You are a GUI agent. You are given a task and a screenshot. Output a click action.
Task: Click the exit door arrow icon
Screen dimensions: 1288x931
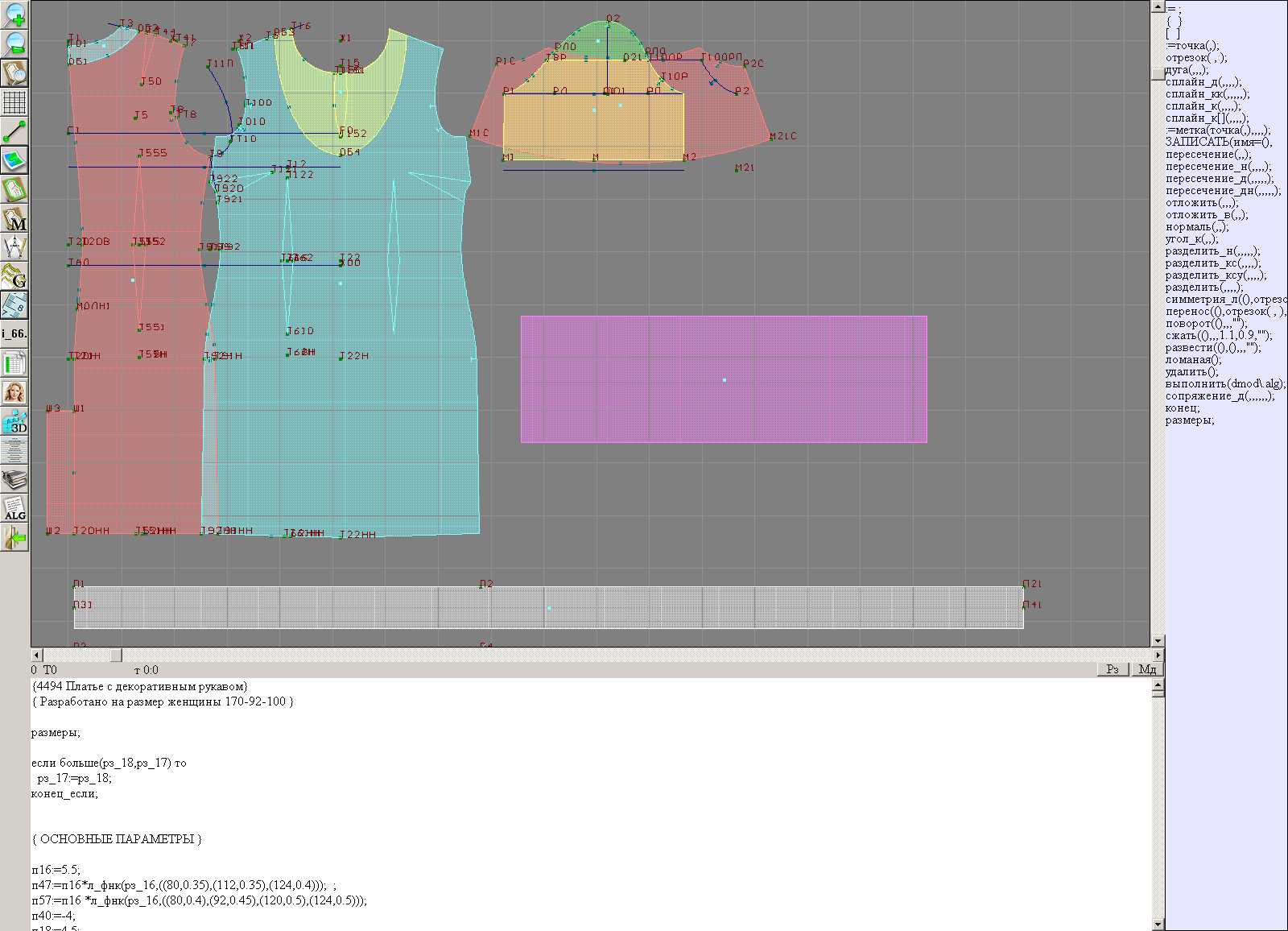coord(14,537)
